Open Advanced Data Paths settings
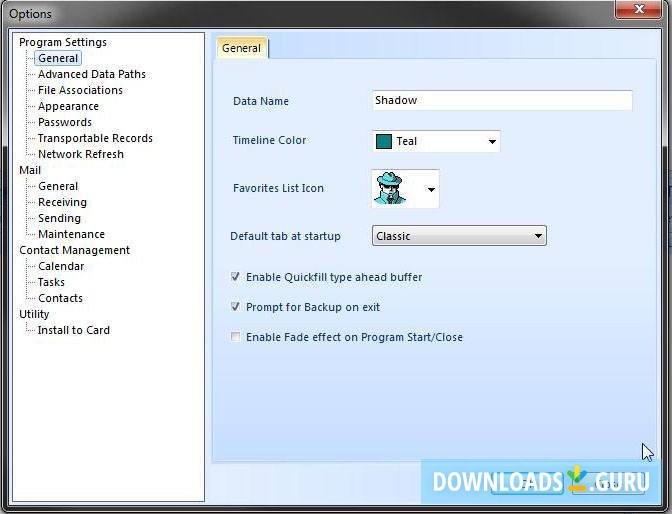672x514 pixels. tap(92, 74)
